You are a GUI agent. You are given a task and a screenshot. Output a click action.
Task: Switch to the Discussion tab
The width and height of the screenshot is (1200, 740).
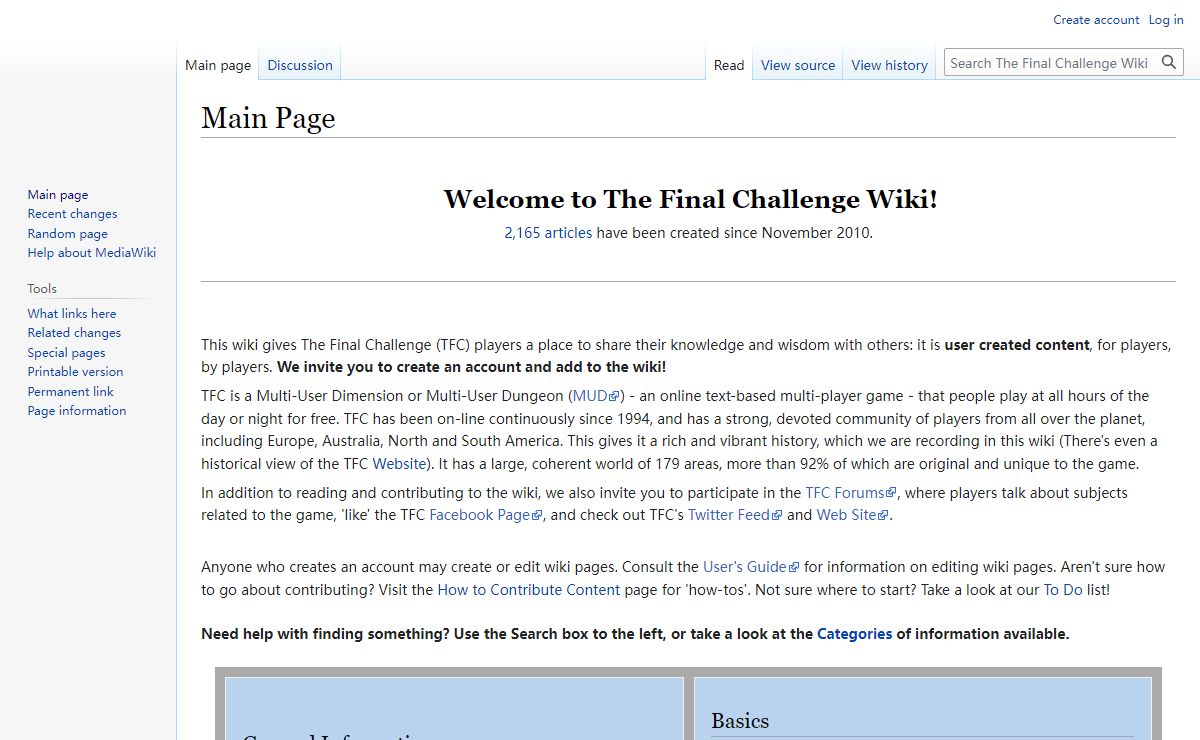point(300,65)
